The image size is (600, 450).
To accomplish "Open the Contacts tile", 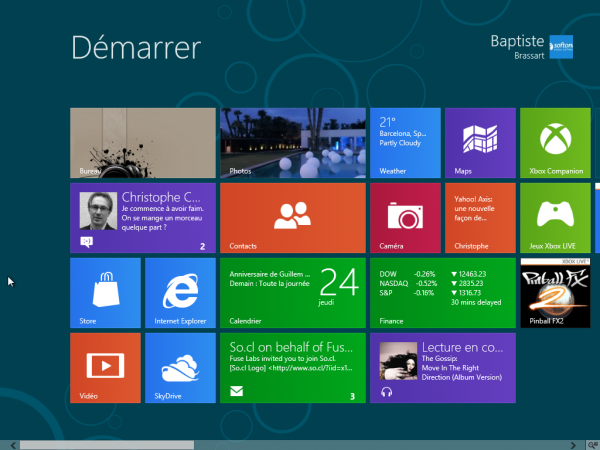I will 292,218.
